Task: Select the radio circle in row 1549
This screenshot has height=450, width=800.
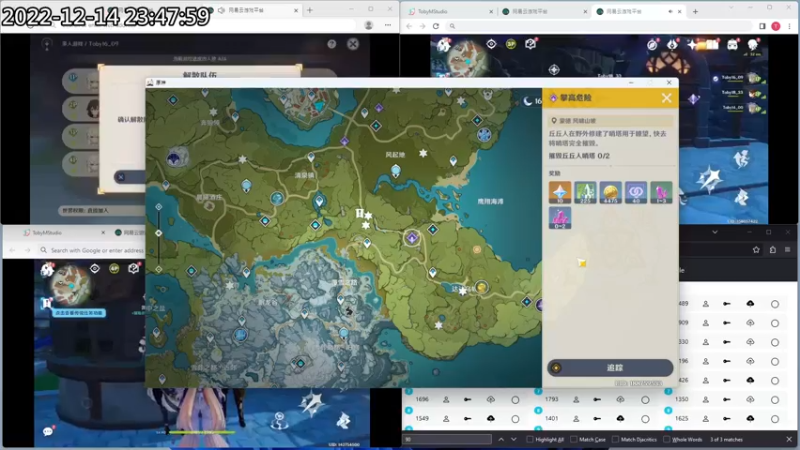Action: [x=515, y=419]
